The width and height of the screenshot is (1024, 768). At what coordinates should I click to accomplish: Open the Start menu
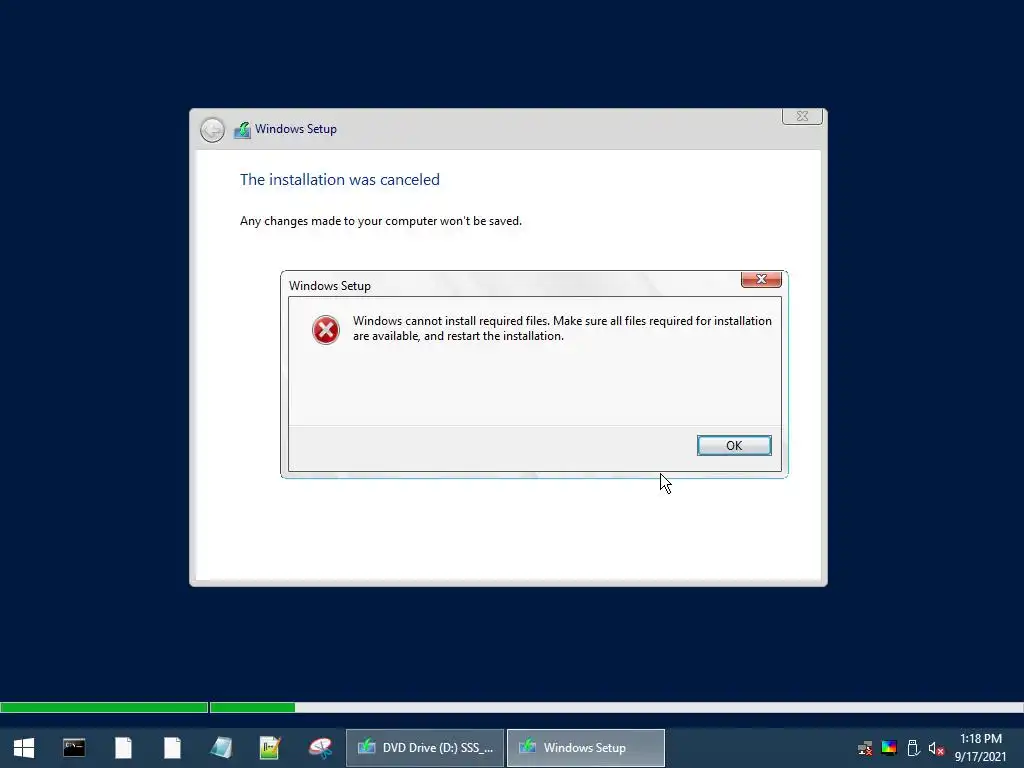(24, 748)
